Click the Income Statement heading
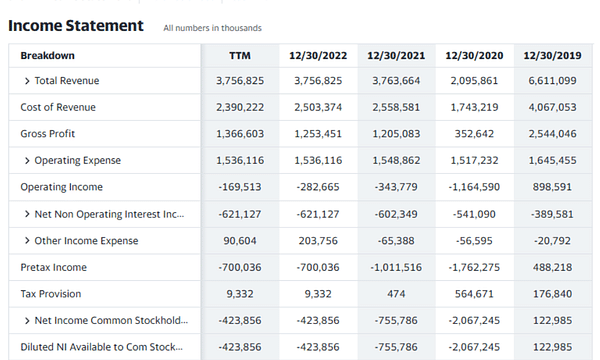This screenshot has height=360, width=600. 76,26
